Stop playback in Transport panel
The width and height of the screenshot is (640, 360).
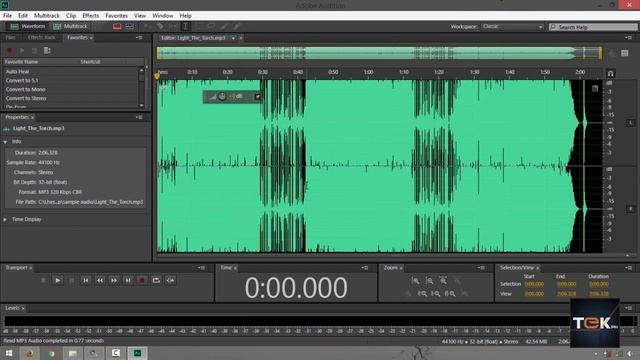[x=44, y=280]
